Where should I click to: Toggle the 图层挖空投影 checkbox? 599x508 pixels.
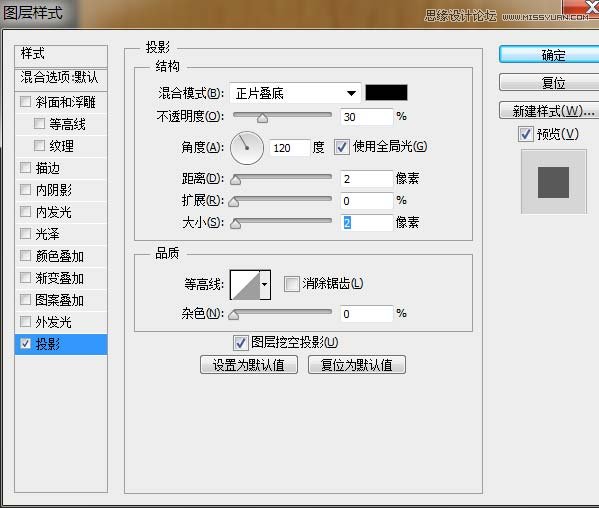[x=240, y=343]
